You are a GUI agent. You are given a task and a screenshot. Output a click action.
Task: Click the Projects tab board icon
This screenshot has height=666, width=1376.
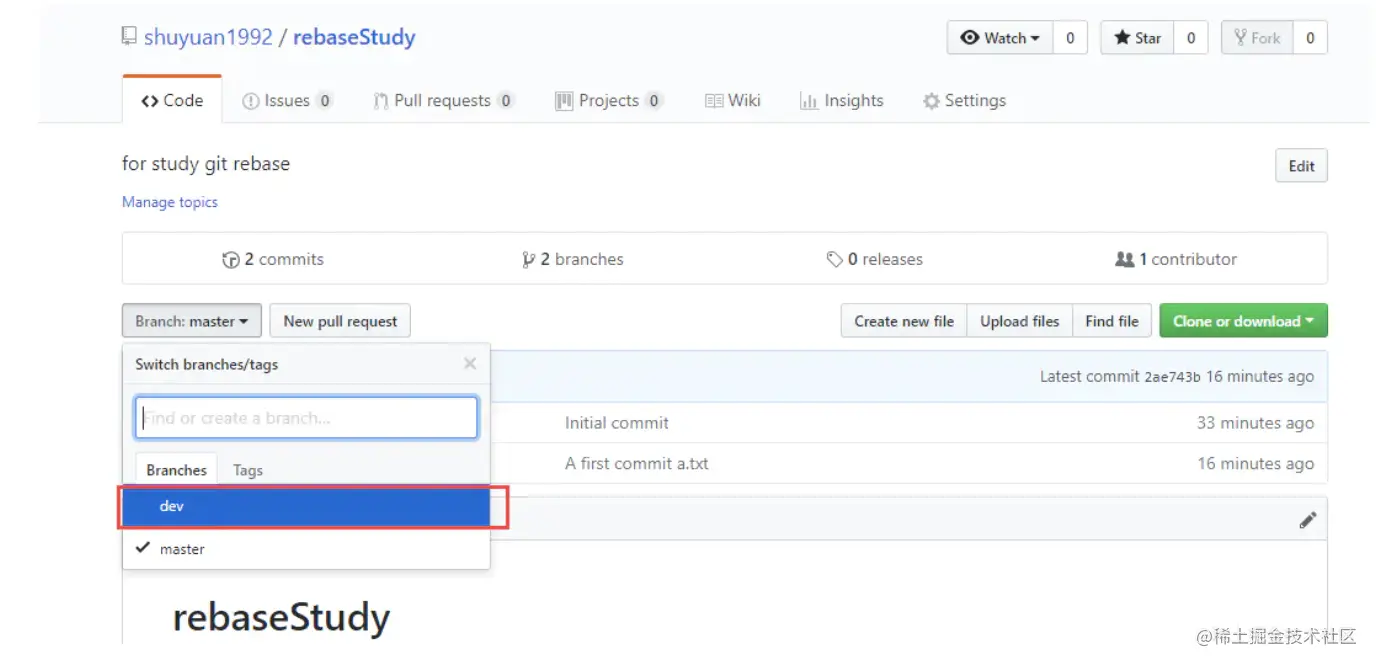click(564, 101)
